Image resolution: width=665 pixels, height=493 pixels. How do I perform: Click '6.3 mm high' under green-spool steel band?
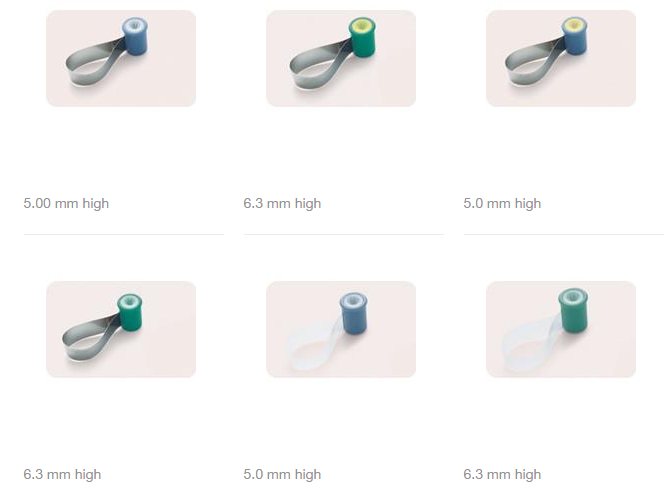click(x=62, y=474)
